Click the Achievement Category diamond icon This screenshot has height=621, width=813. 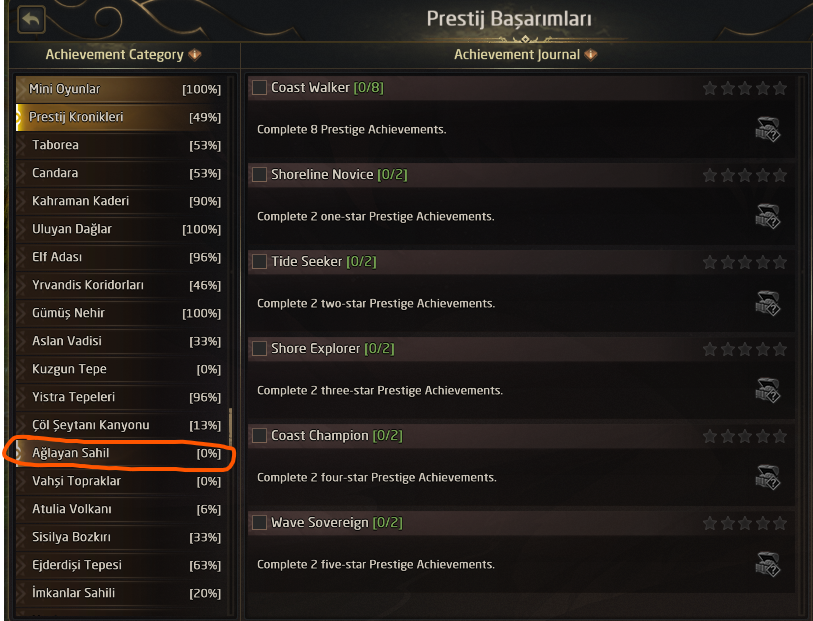click(x=195, y=54)
